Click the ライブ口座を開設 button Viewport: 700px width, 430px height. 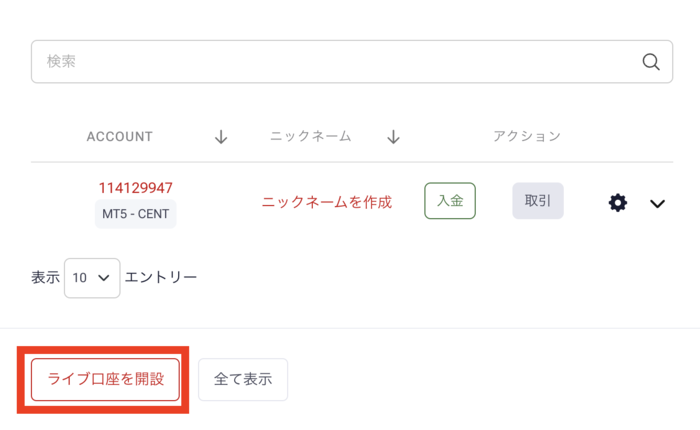105,379
